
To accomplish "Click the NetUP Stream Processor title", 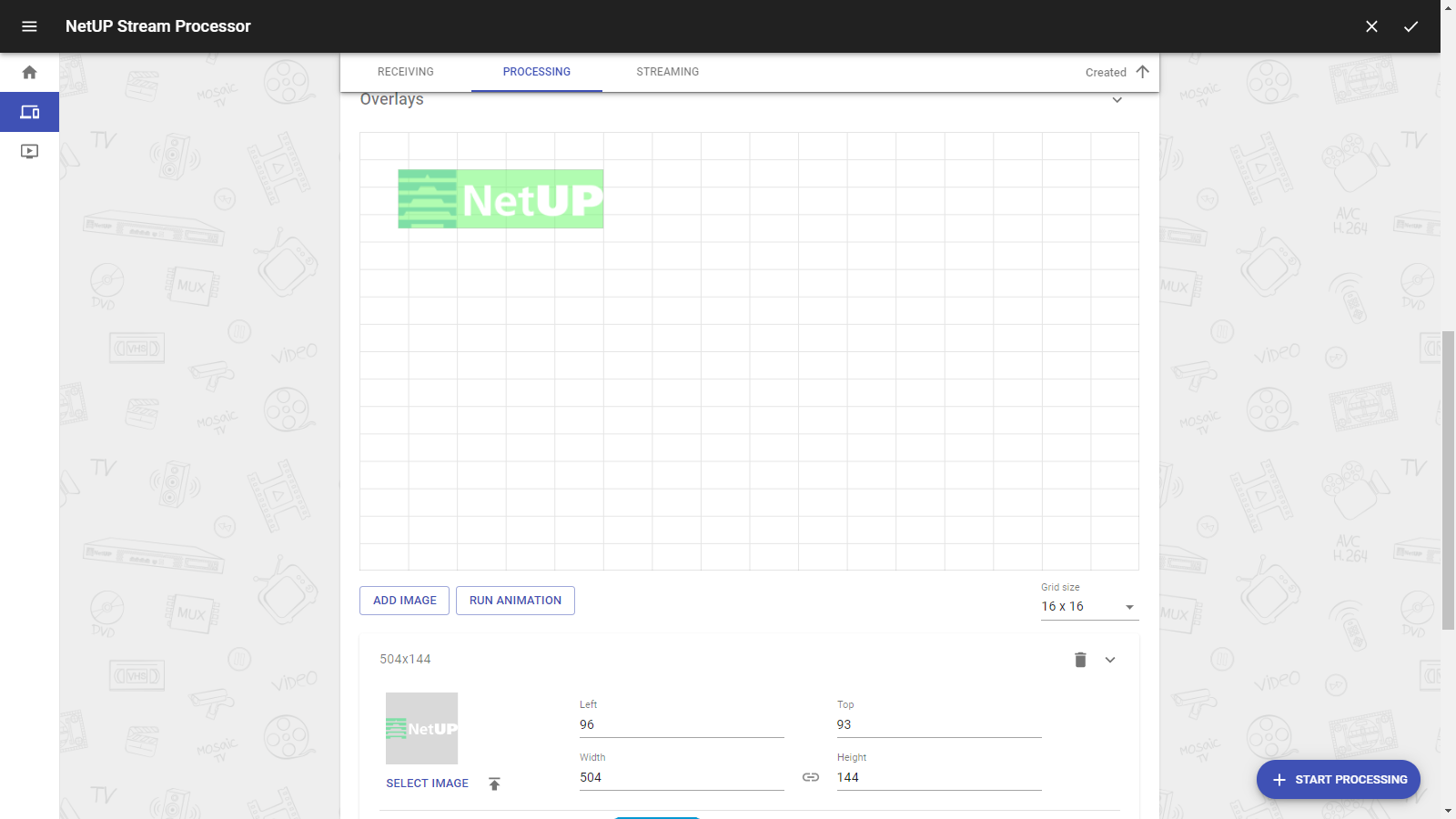I will [x=158, y=26].
